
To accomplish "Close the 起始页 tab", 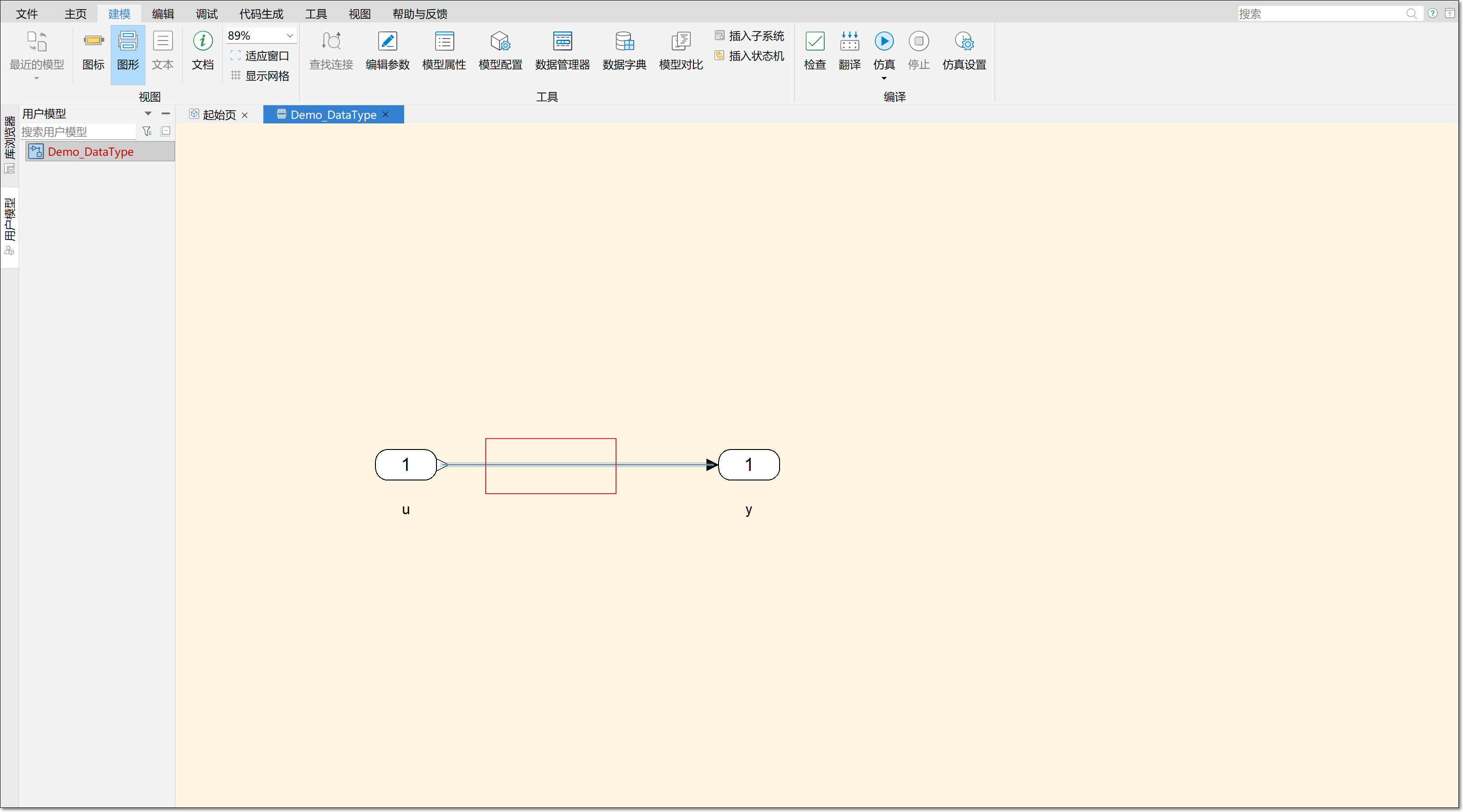I will pyautogui.click(x=245, y=115).
